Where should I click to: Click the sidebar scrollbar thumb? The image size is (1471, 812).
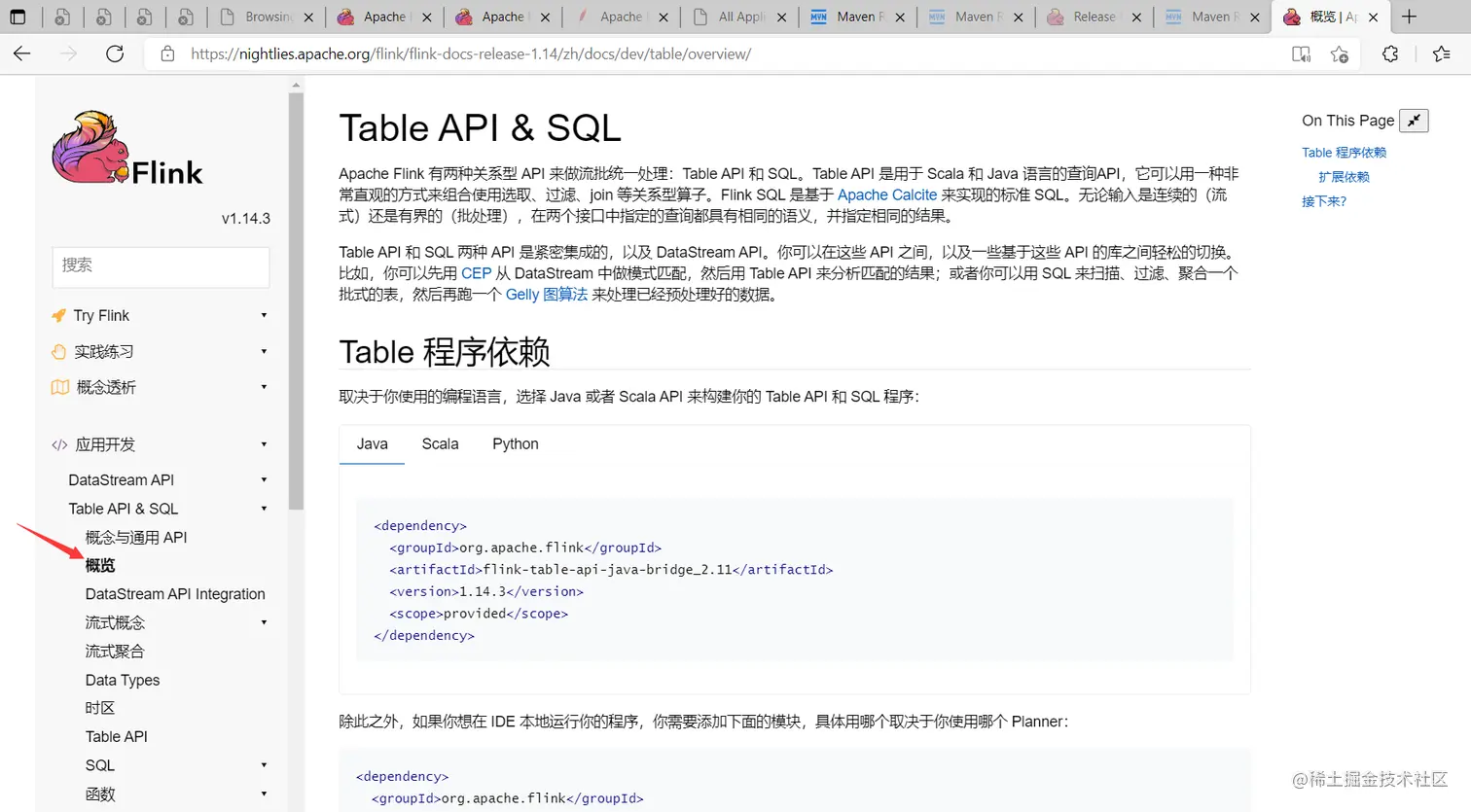coord(296,300)
